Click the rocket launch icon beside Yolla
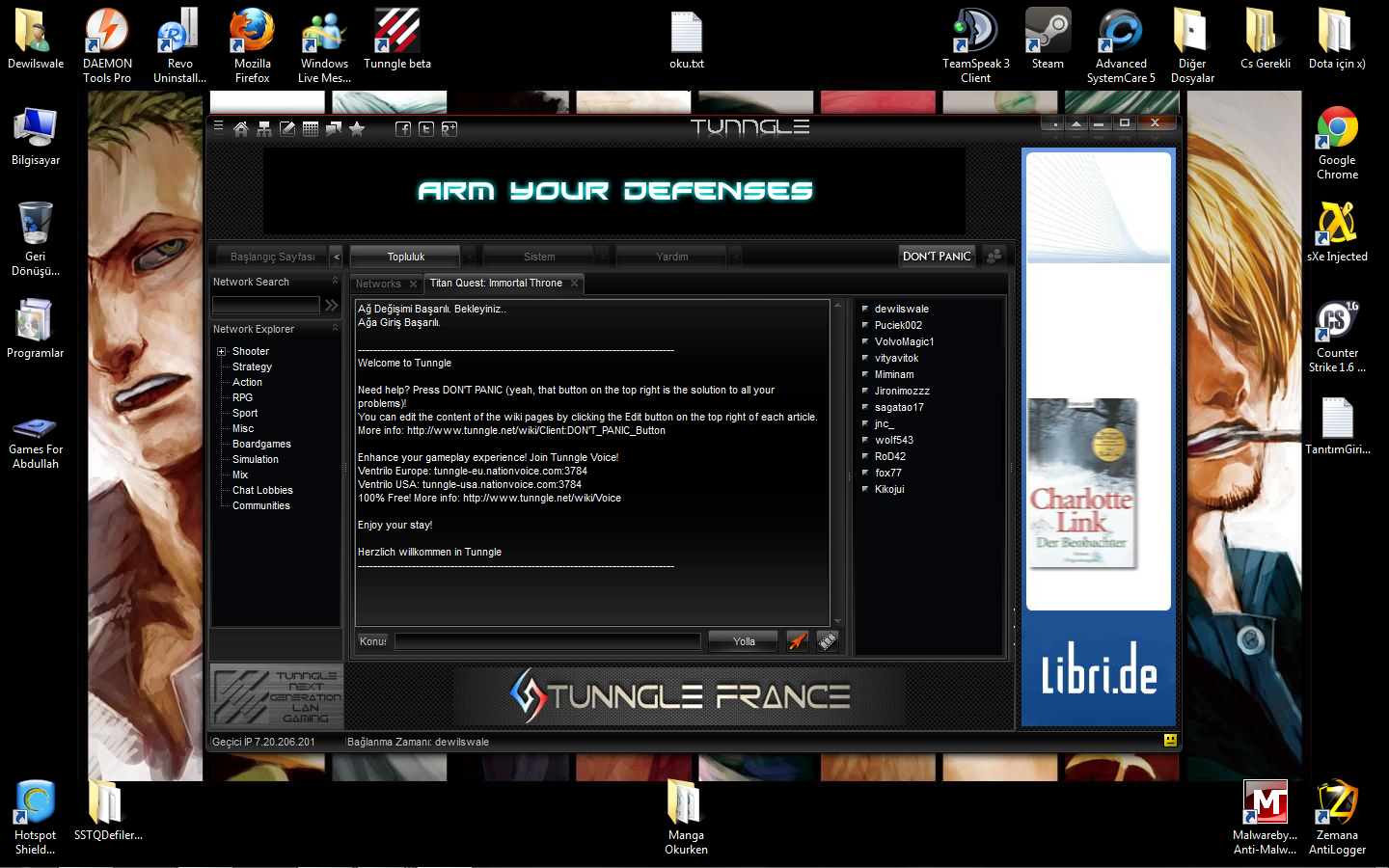This screenshot has height=868, width=1389. [798, 641]
